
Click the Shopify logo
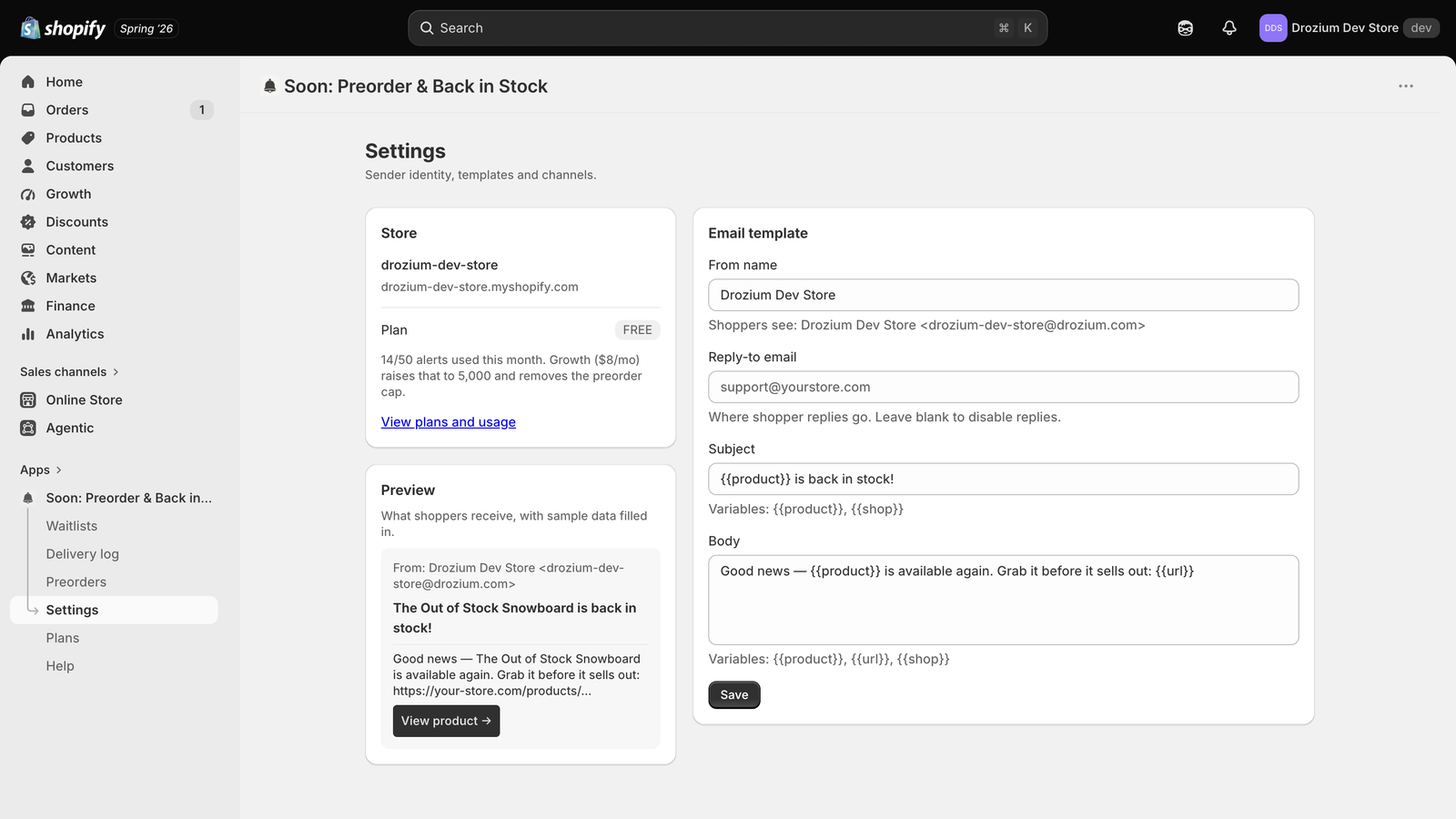pyautogui.click(x=63, y=28)
